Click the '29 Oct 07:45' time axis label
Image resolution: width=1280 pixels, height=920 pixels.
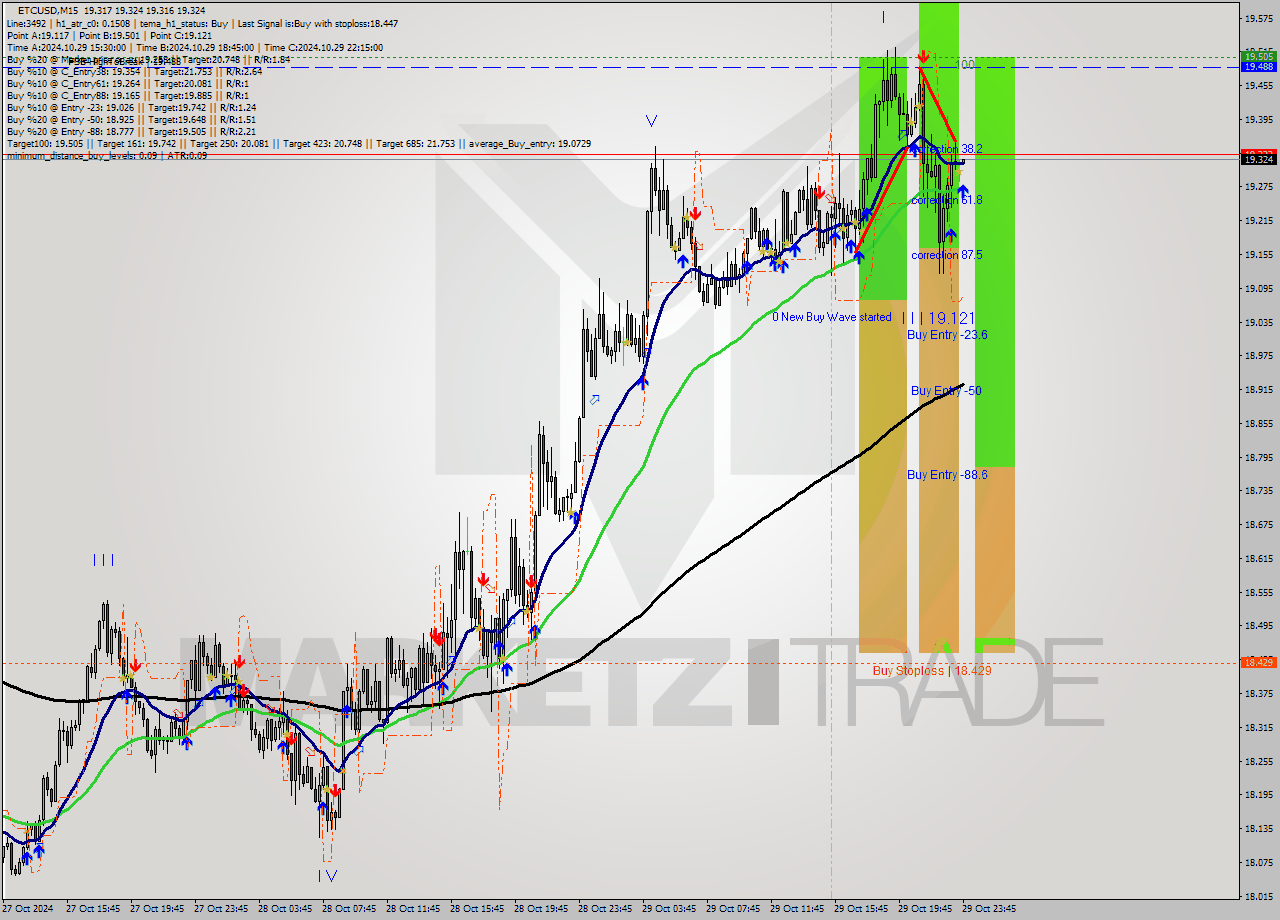733,909
